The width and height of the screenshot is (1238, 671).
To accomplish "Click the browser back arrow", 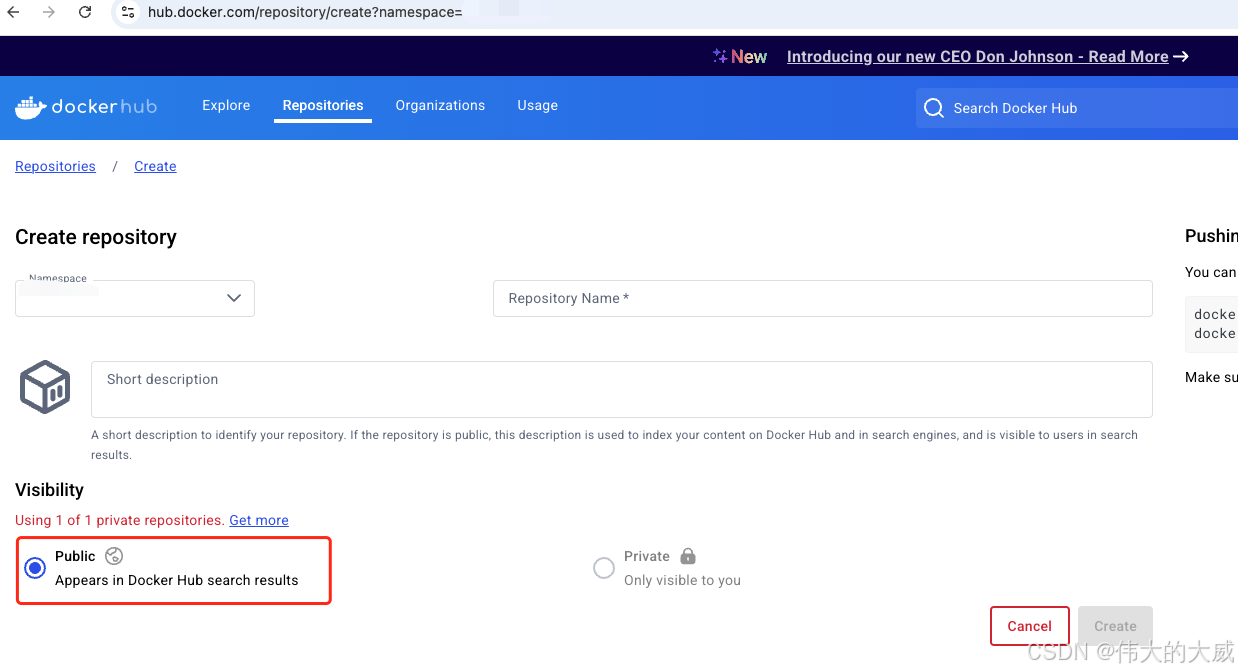I will (x=13, y=12).
